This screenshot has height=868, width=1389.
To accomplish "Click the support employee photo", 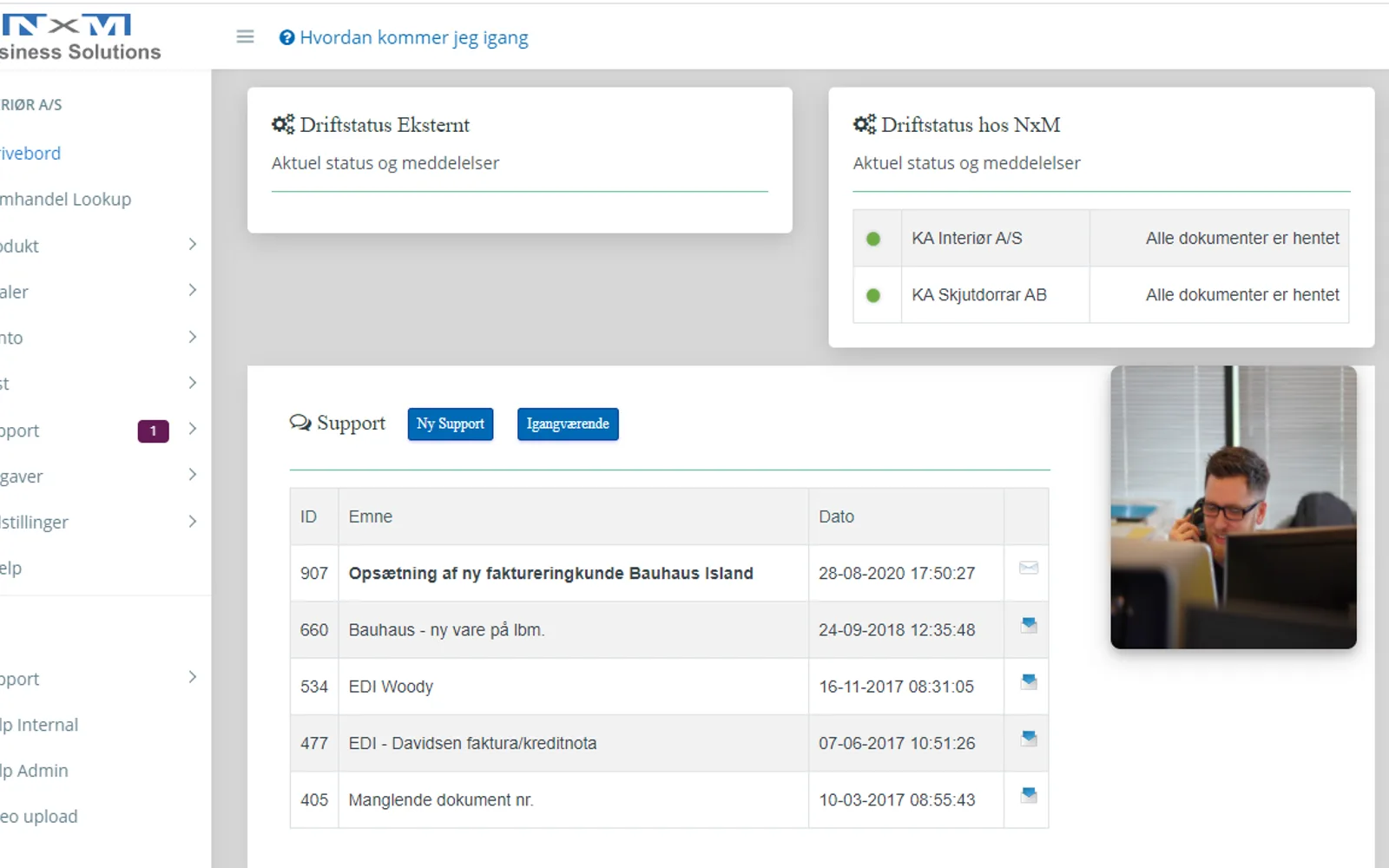I will (1233, 507).
